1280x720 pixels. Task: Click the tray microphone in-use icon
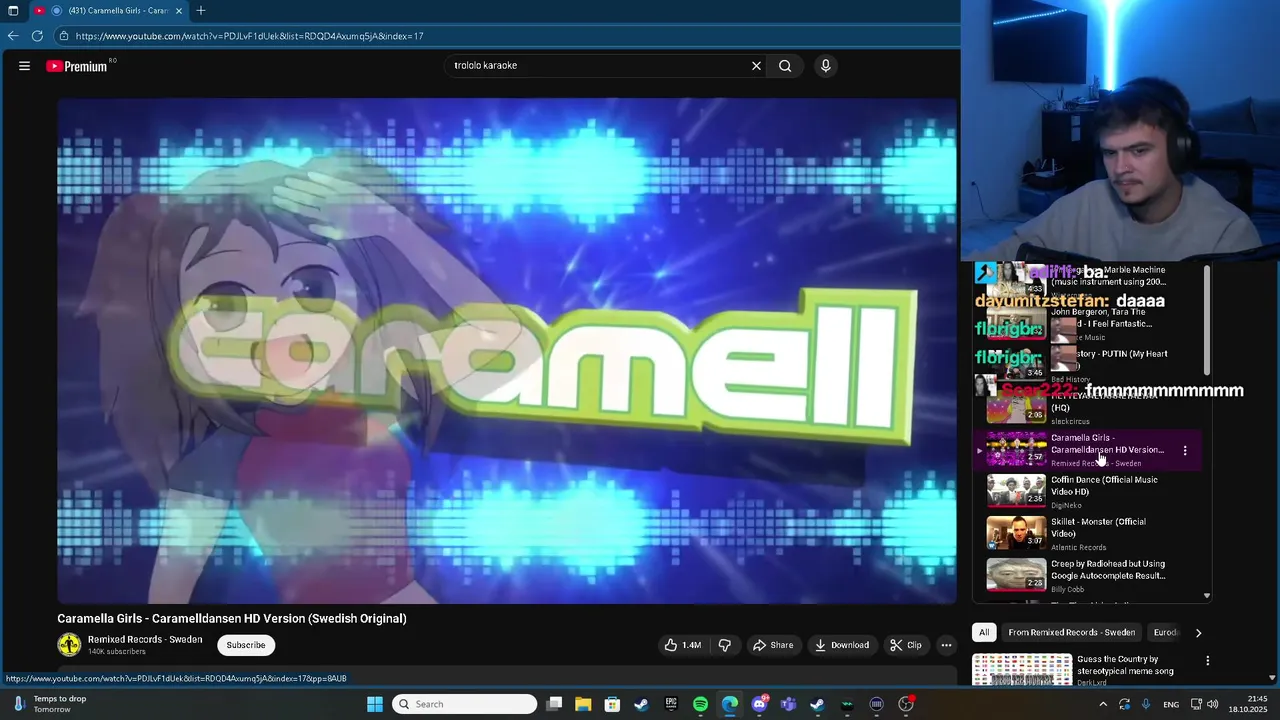[1146, 704]
